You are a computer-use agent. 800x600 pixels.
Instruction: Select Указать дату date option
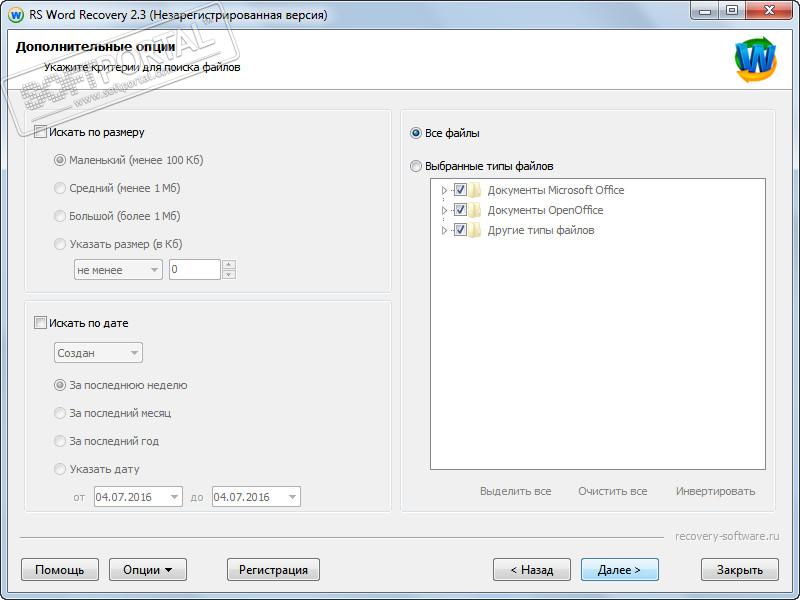pyautogui.click(x=60, y=469)
